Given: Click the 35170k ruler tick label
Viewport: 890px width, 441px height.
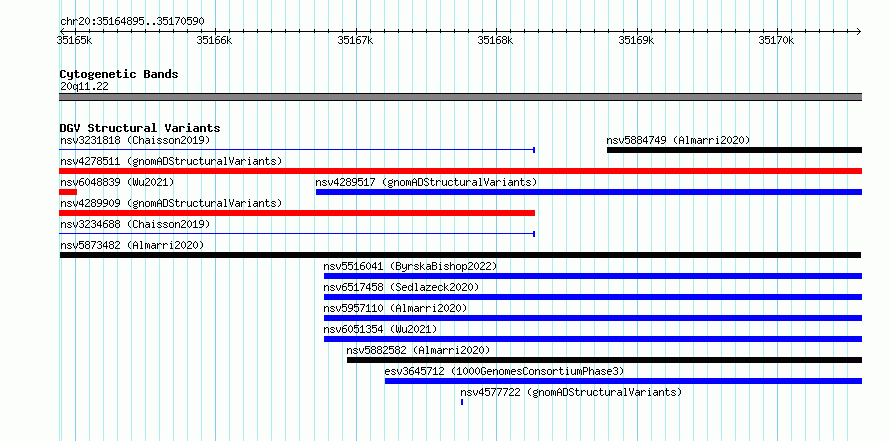Looking at the screenshot, I should click(776, 40).
